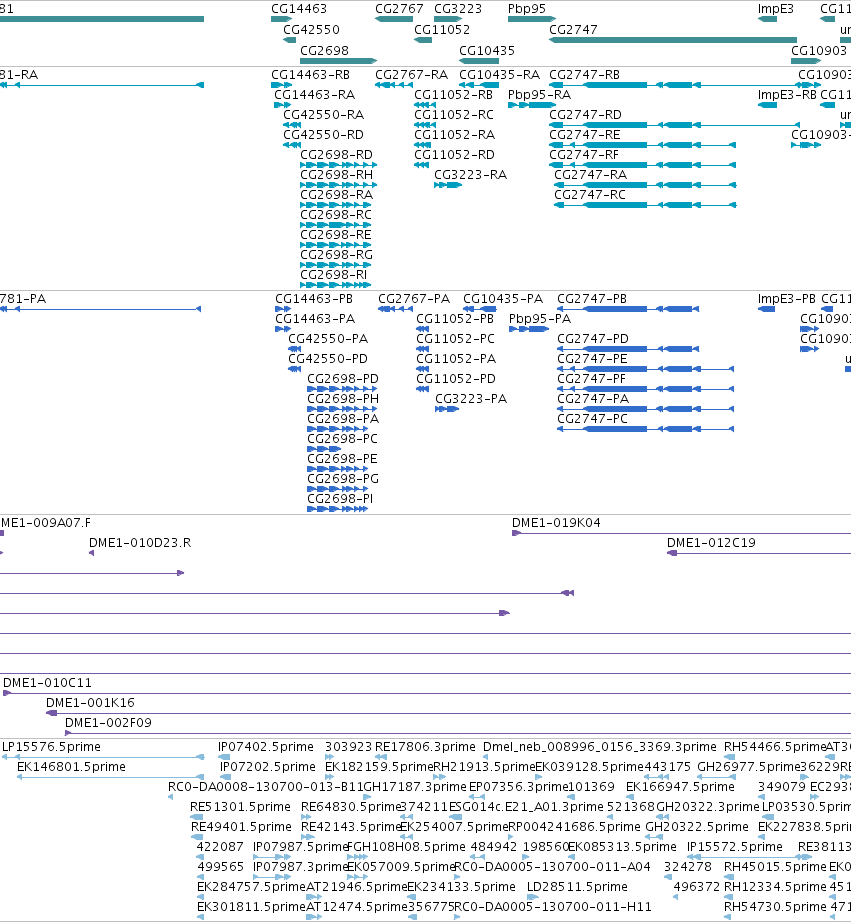Image resolution: width=851 pixels, height=922 pixels.
Task: Click BAC clone DME1-002F09
Action: point(108,723)
